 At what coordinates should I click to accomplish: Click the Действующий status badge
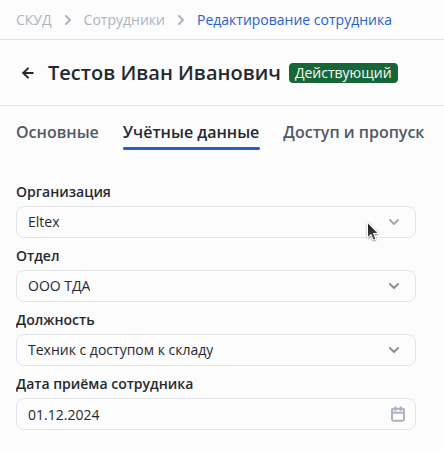[343, 73]
